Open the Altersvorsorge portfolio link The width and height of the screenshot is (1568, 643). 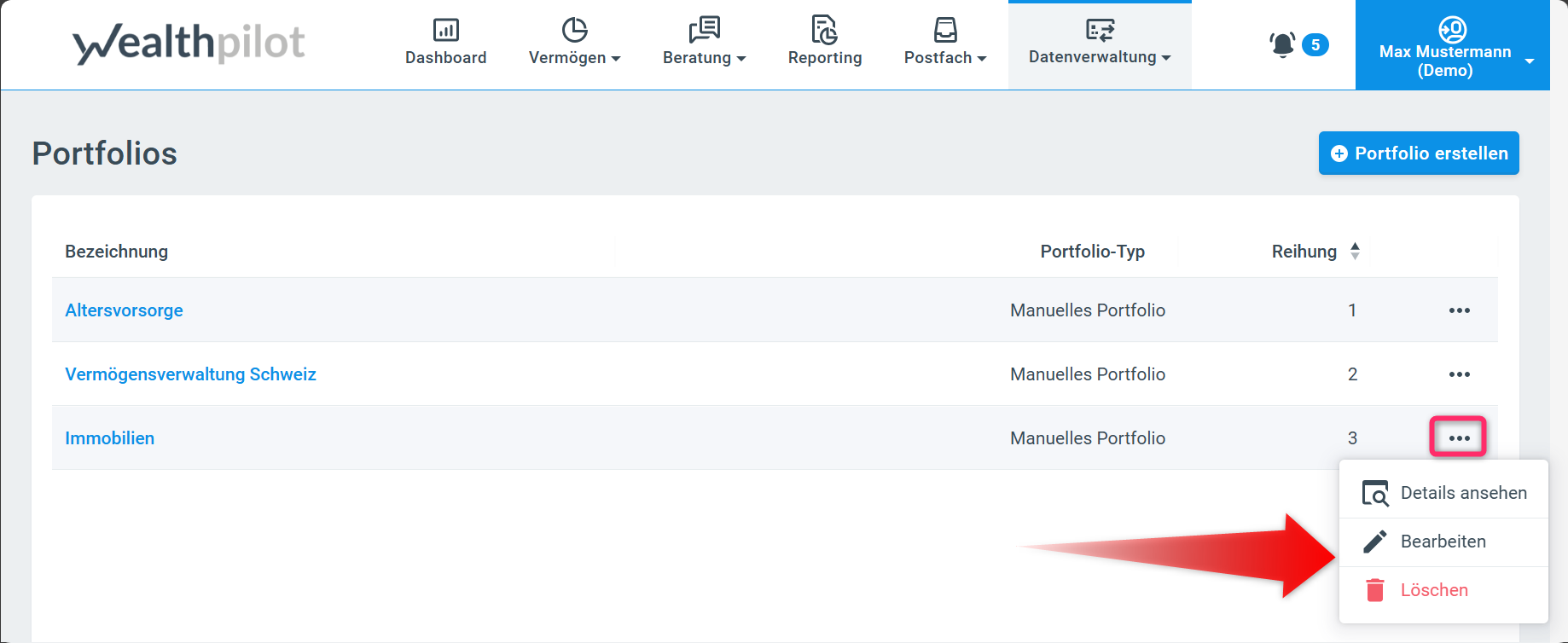(124, 310)
